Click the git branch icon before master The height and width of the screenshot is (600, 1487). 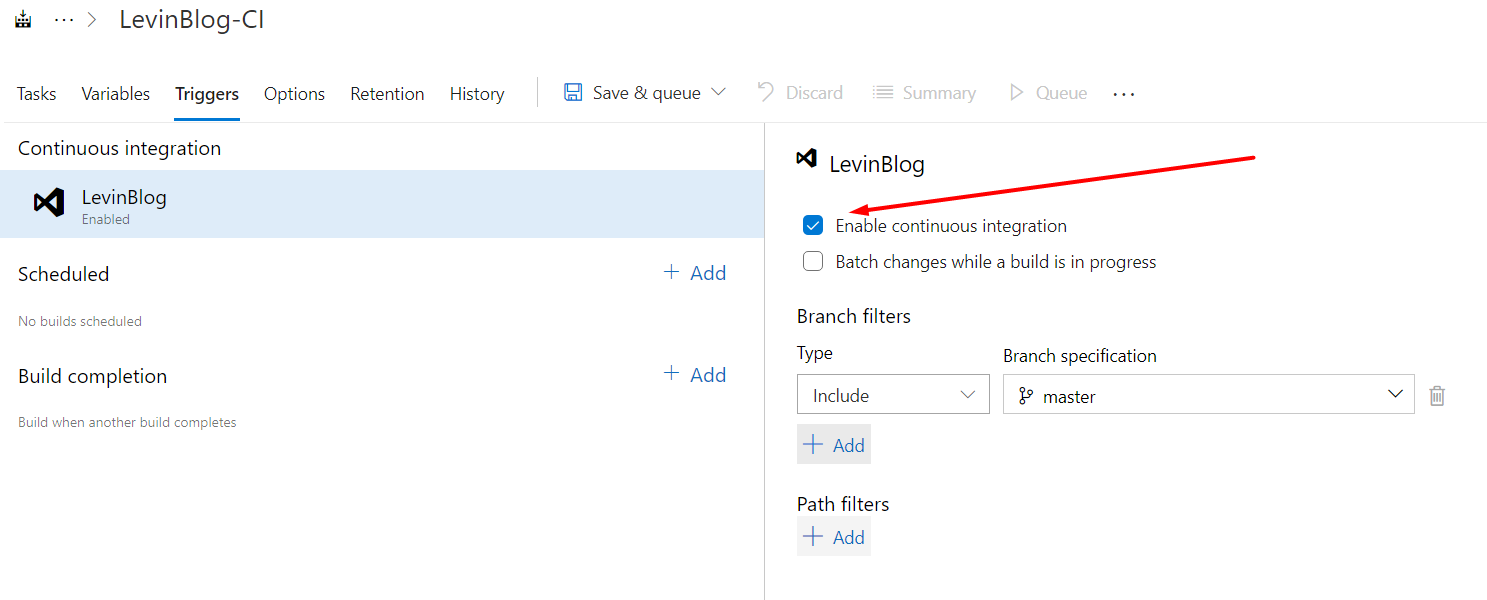(x=1026, y=396)
